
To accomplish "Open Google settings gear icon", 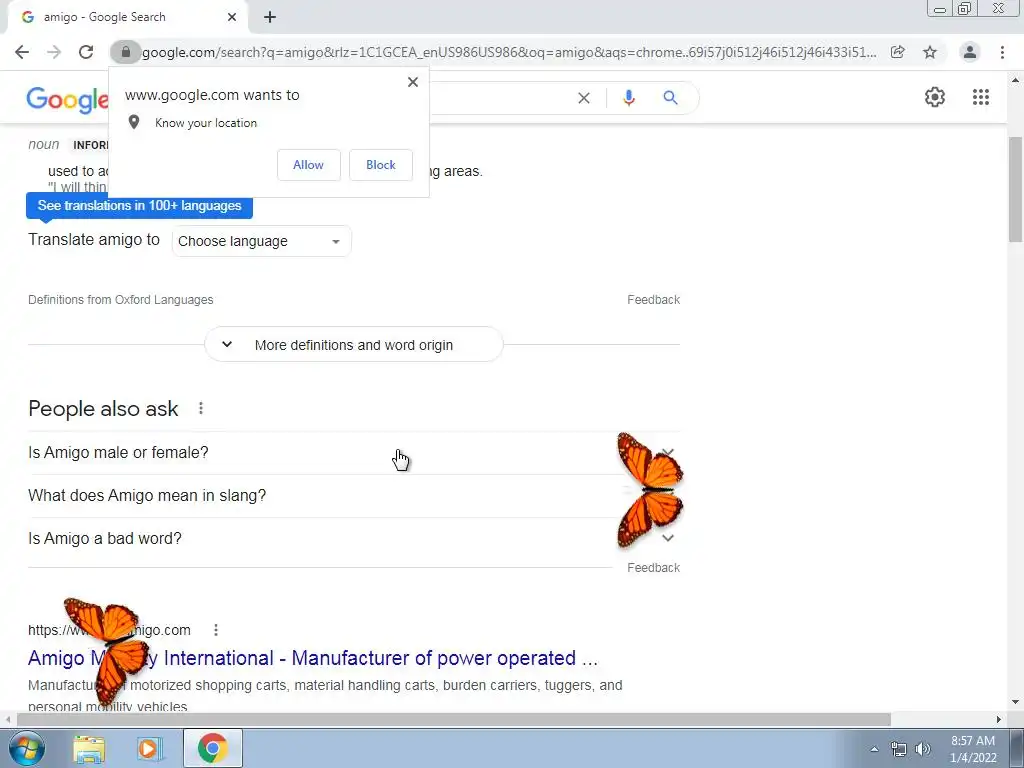I will [935, 97].
